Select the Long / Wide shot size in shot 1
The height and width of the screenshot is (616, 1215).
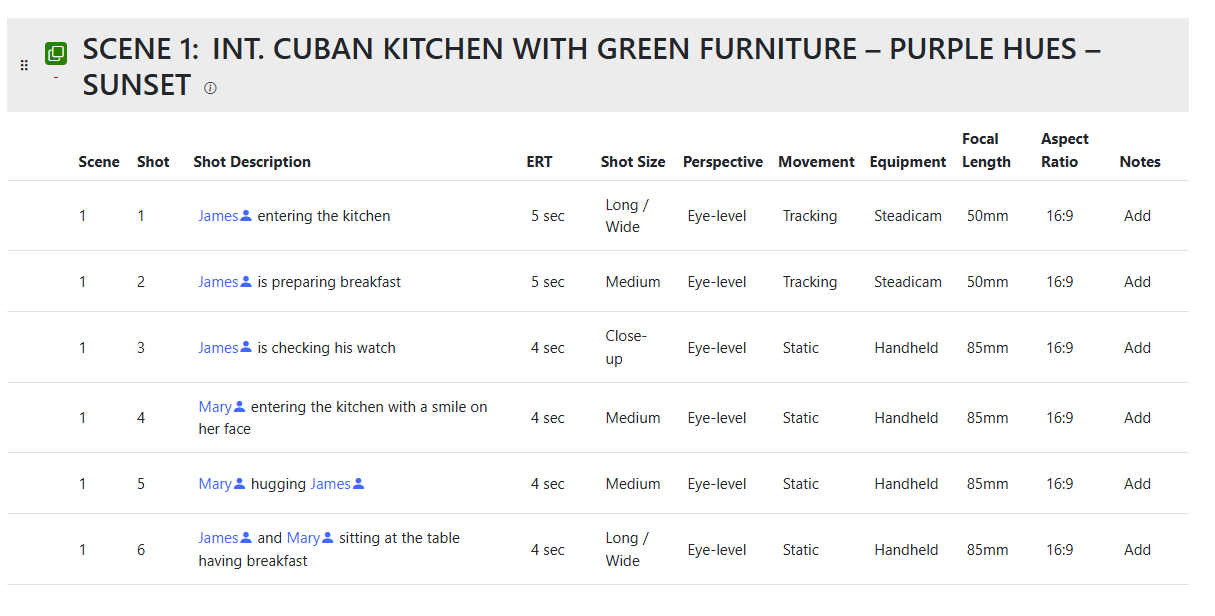pos(627,216)
